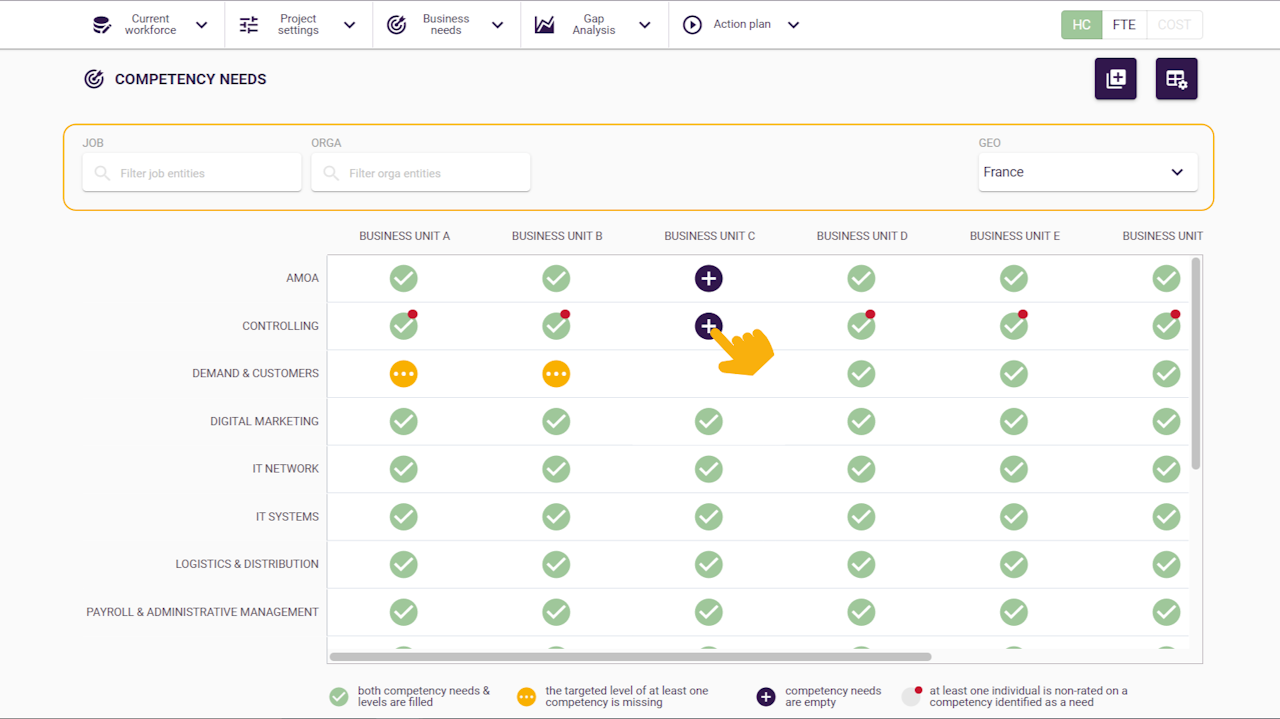1280x719 pixels.
Task: Switch to COST view
Action: pos(1174,25)
